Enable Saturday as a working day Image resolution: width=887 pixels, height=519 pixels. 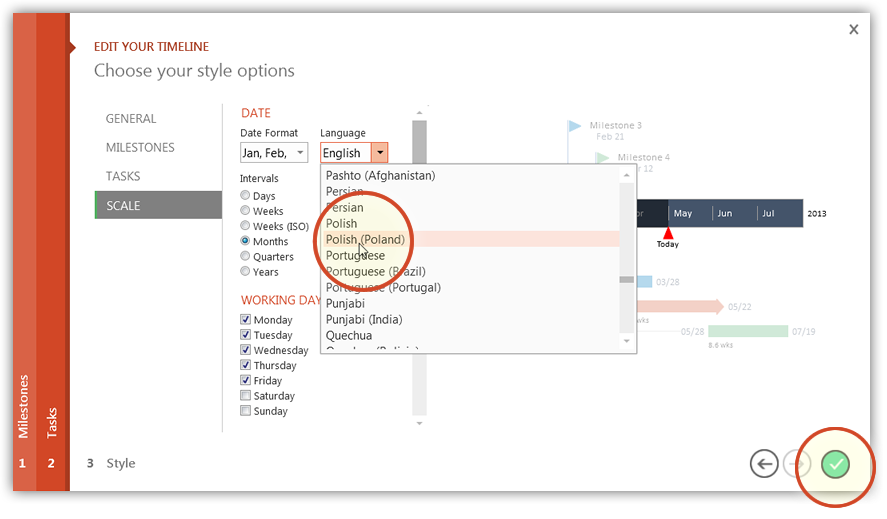coord(246,396)
